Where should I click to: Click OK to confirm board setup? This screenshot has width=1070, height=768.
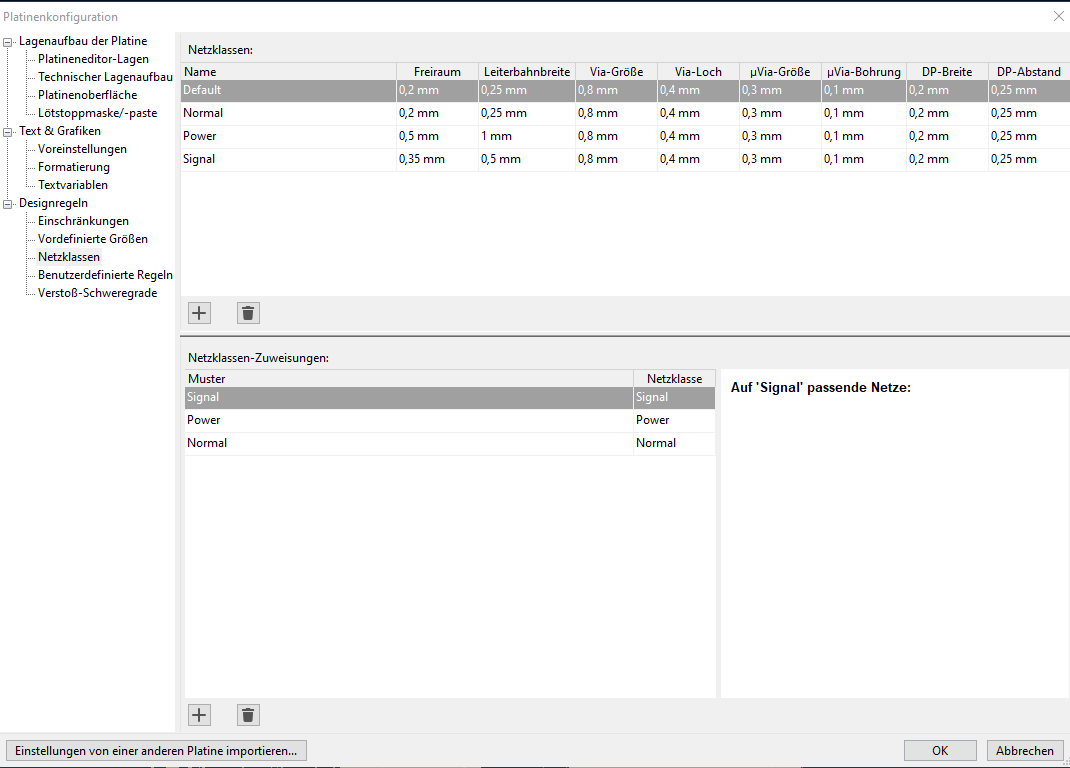(x=940, y=750)
